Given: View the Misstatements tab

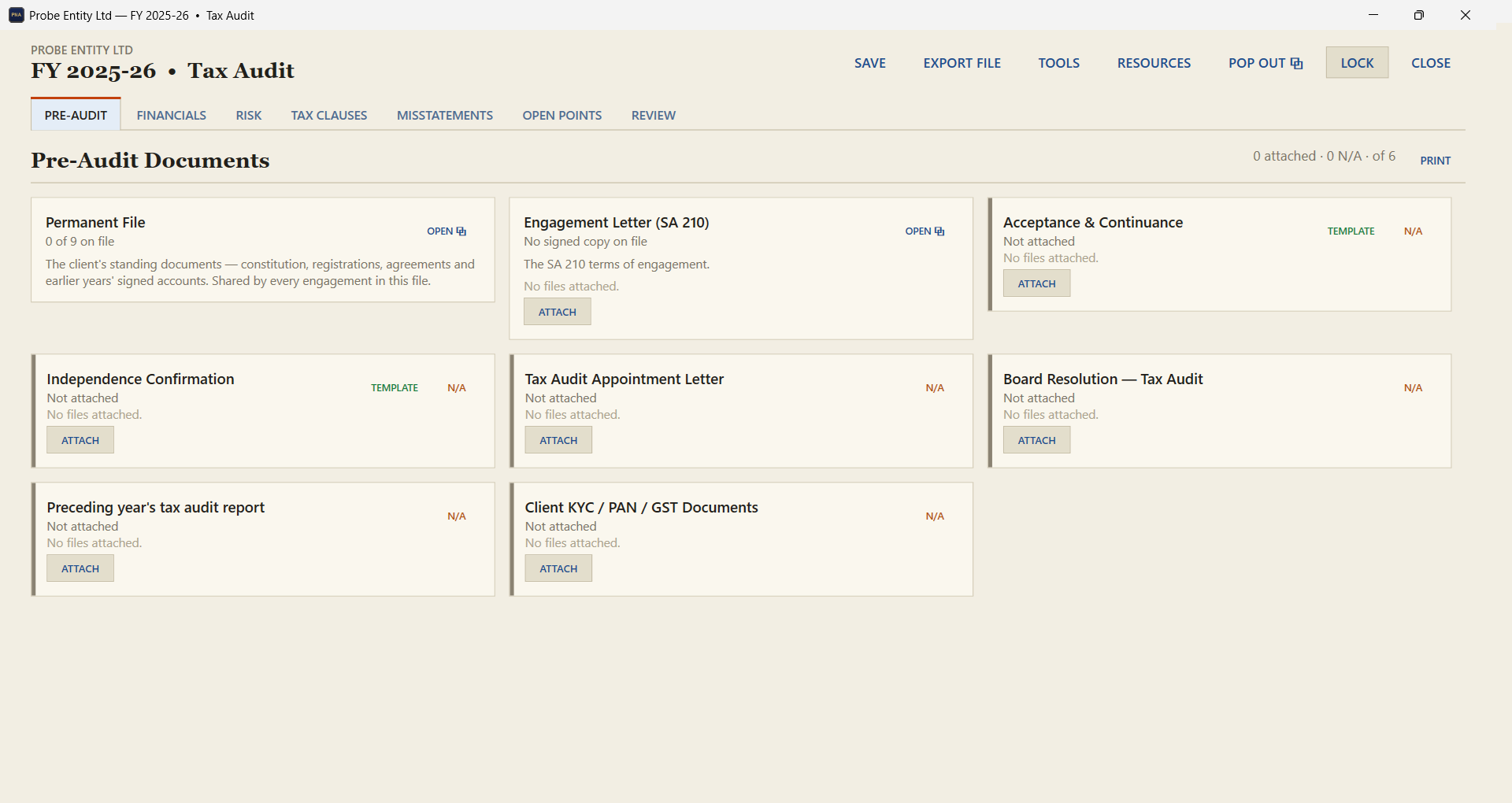Looking at the screenshot, I should click(x=444, y=115).
